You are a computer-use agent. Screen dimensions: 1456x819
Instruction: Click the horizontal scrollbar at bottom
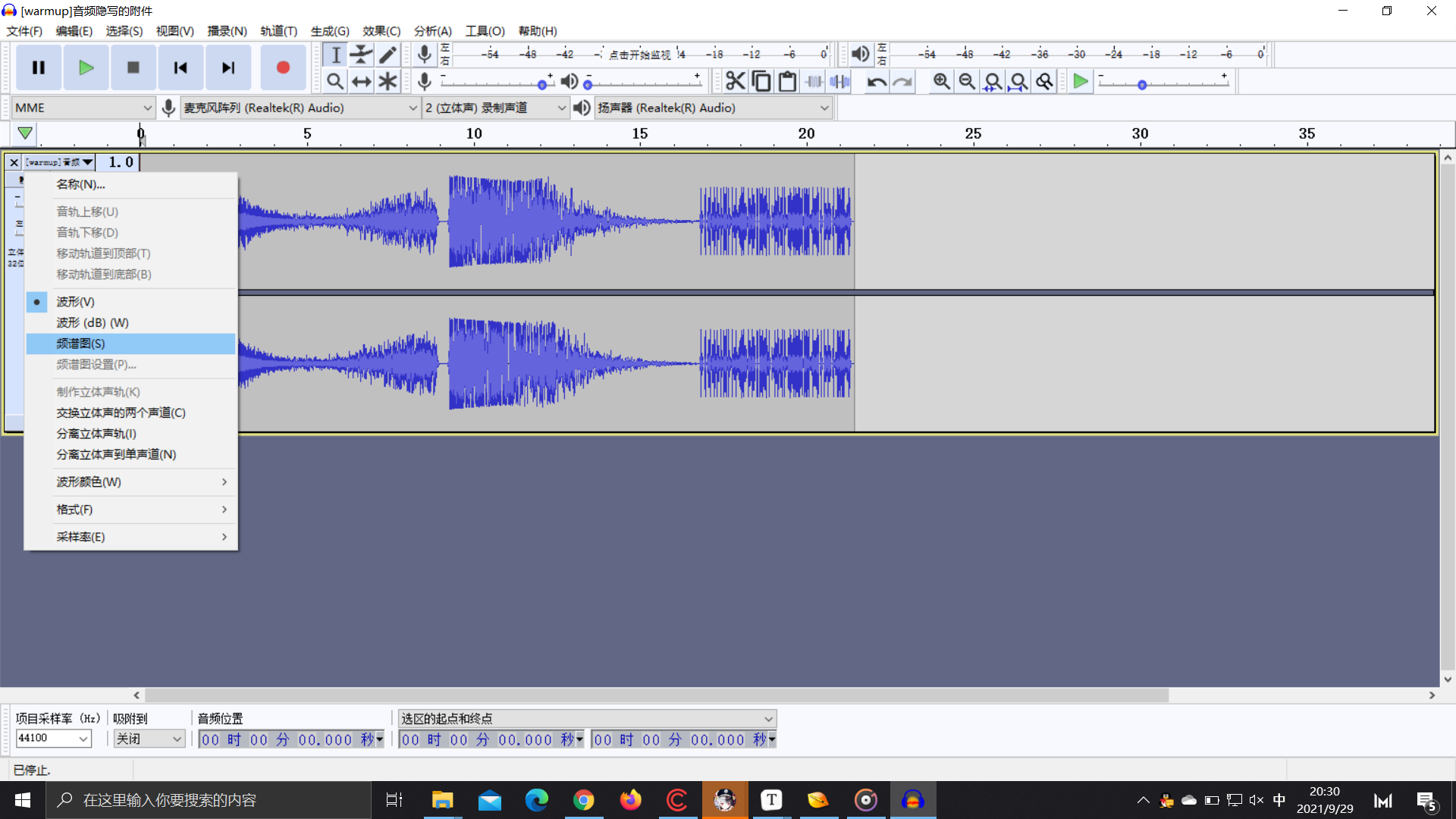(x=657, y=695)
